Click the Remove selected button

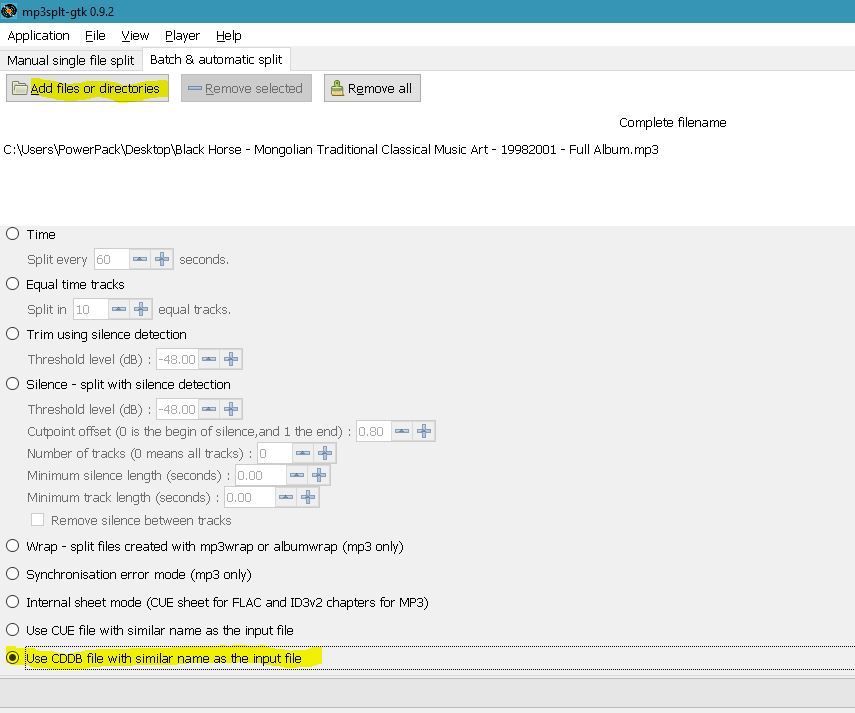tap(246, 88)
